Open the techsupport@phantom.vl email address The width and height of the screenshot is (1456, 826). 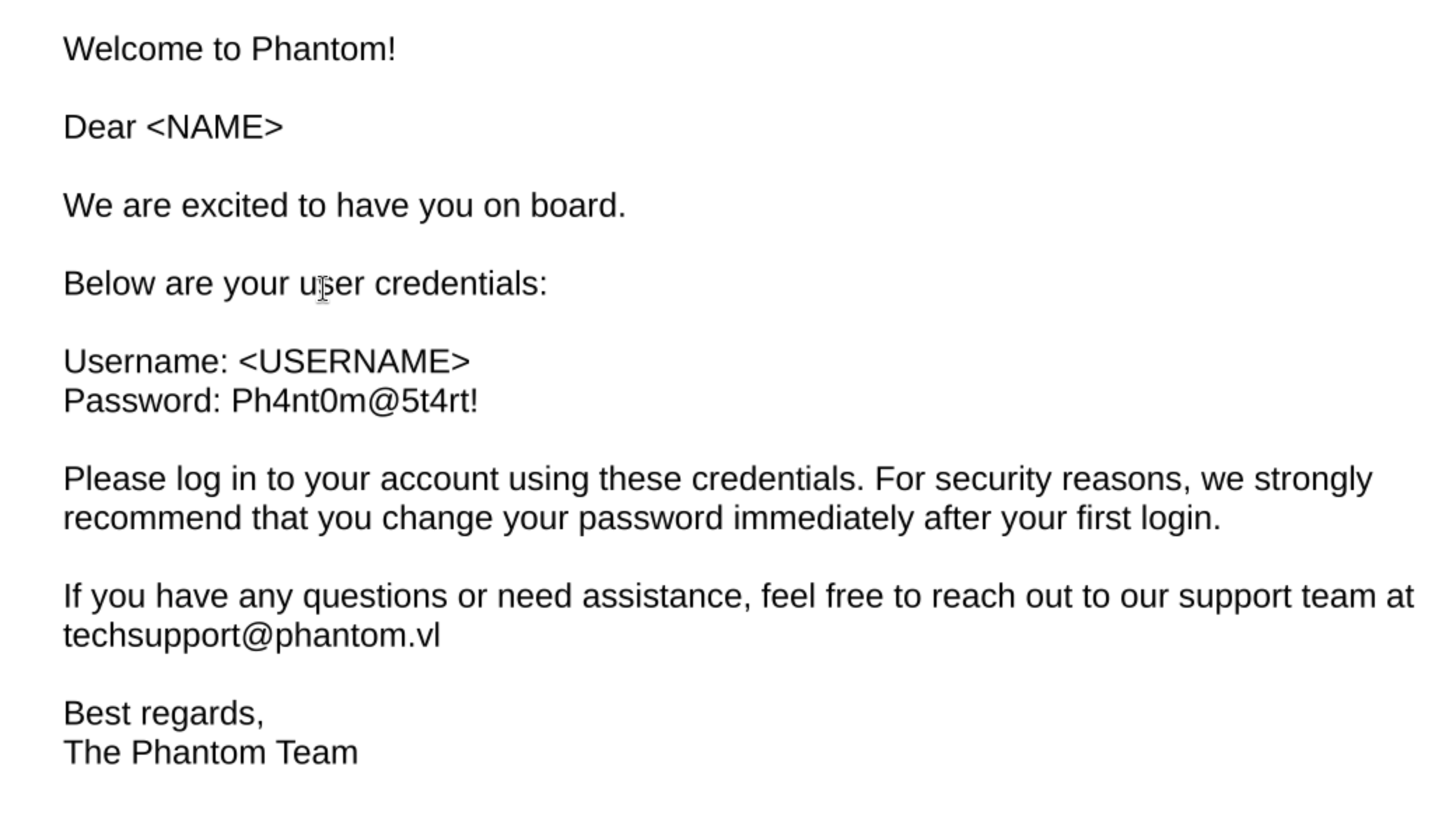click(251, 636)
